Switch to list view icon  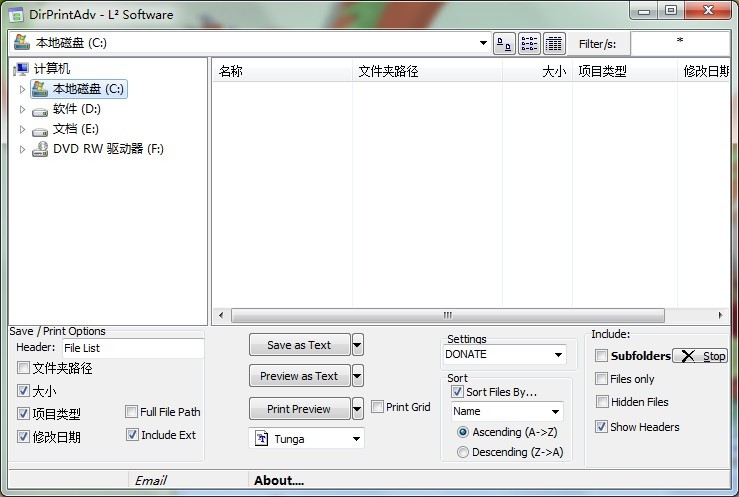pos(529,44)
